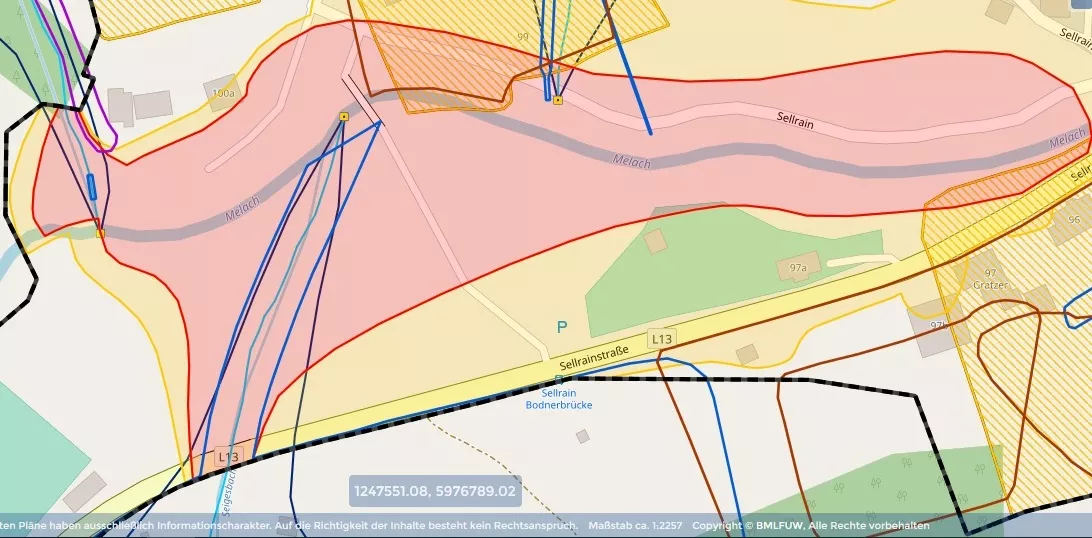Click the central Melach river label
The image size is (1092, 538).
point(631,162)
